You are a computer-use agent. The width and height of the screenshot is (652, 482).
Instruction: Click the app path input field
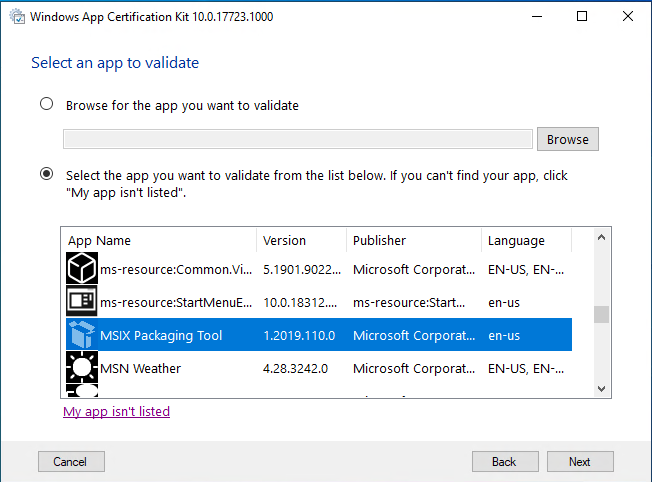[298, 139]
